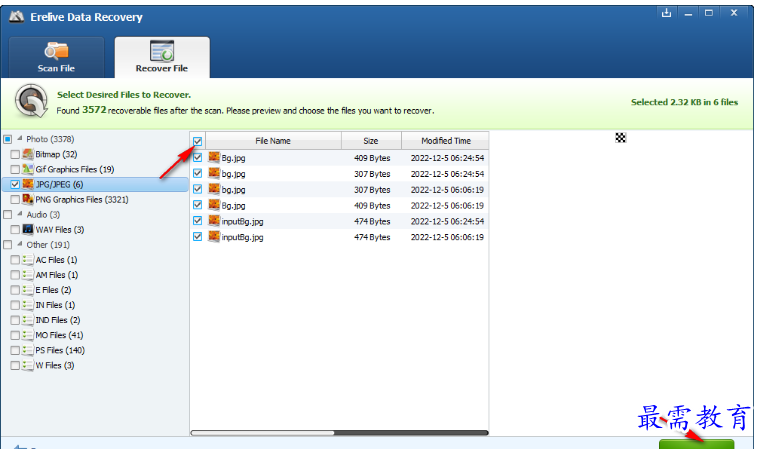Check the Other group checkbox
The height and width of the screenshot is (449, 759).
(7, 245)
